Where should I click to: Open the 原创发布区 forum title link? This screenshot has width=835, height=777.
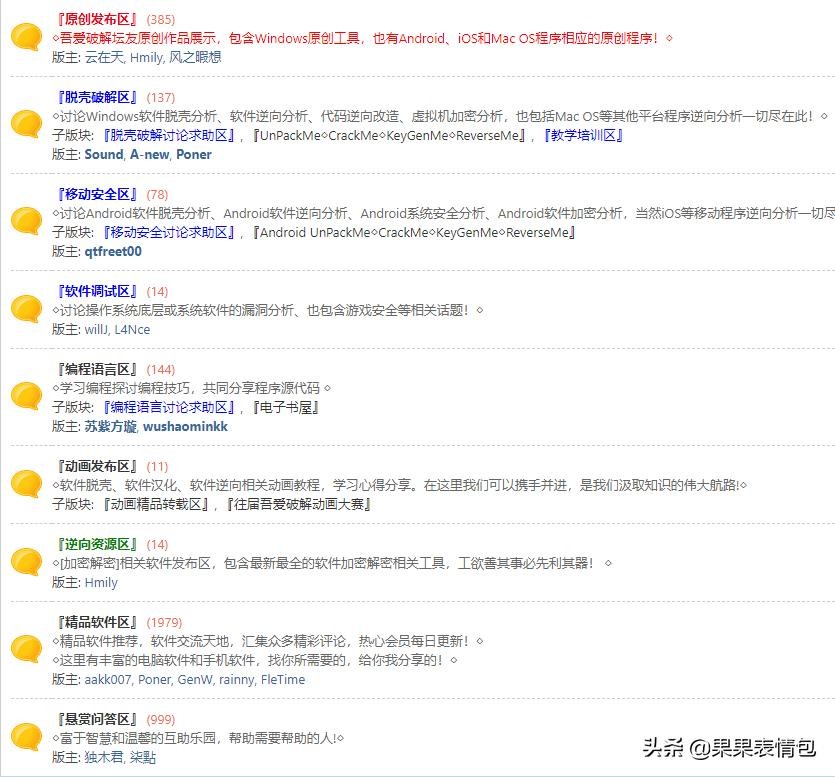click(98, 19)
